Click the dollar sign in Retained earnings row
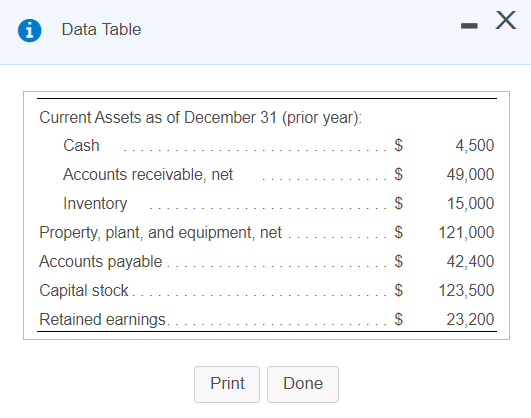The height and width of the screenshot is (418, 531). tap(399, 320)
